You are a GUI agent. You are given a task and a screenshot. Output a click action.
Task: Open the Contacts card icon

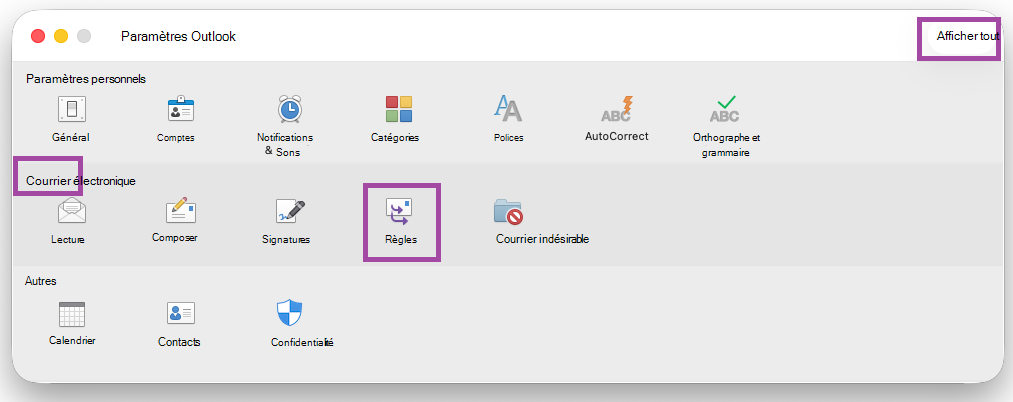click(181, 313)
